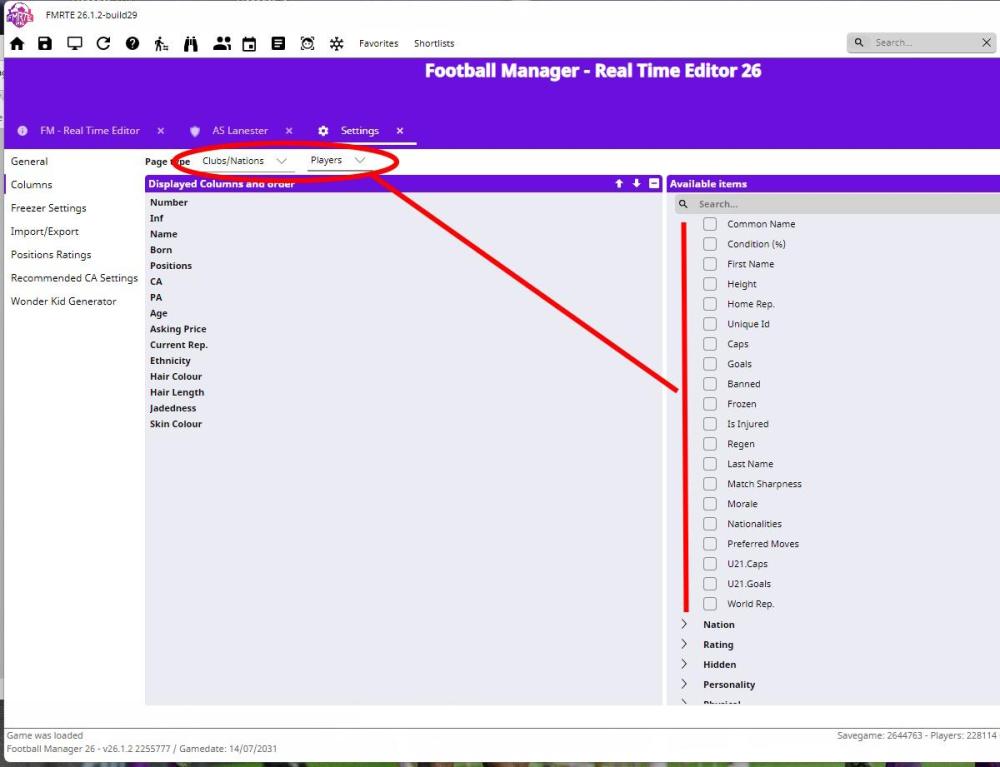The width and height of the screenshot is (1000, 767).
Task: Enable the Common Name checkbox
Action: tap(710, 224)
